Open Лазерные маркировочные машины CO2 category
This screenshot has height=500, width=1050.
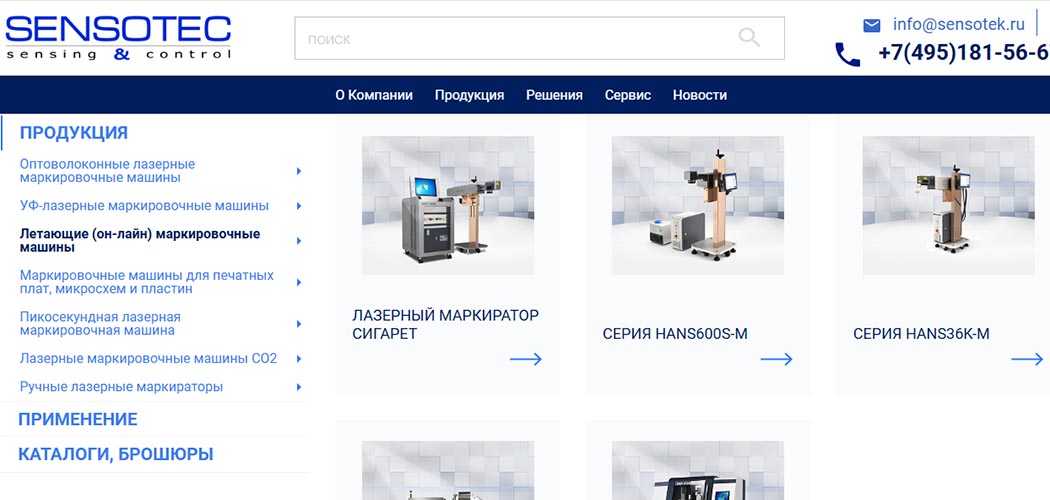148,358
